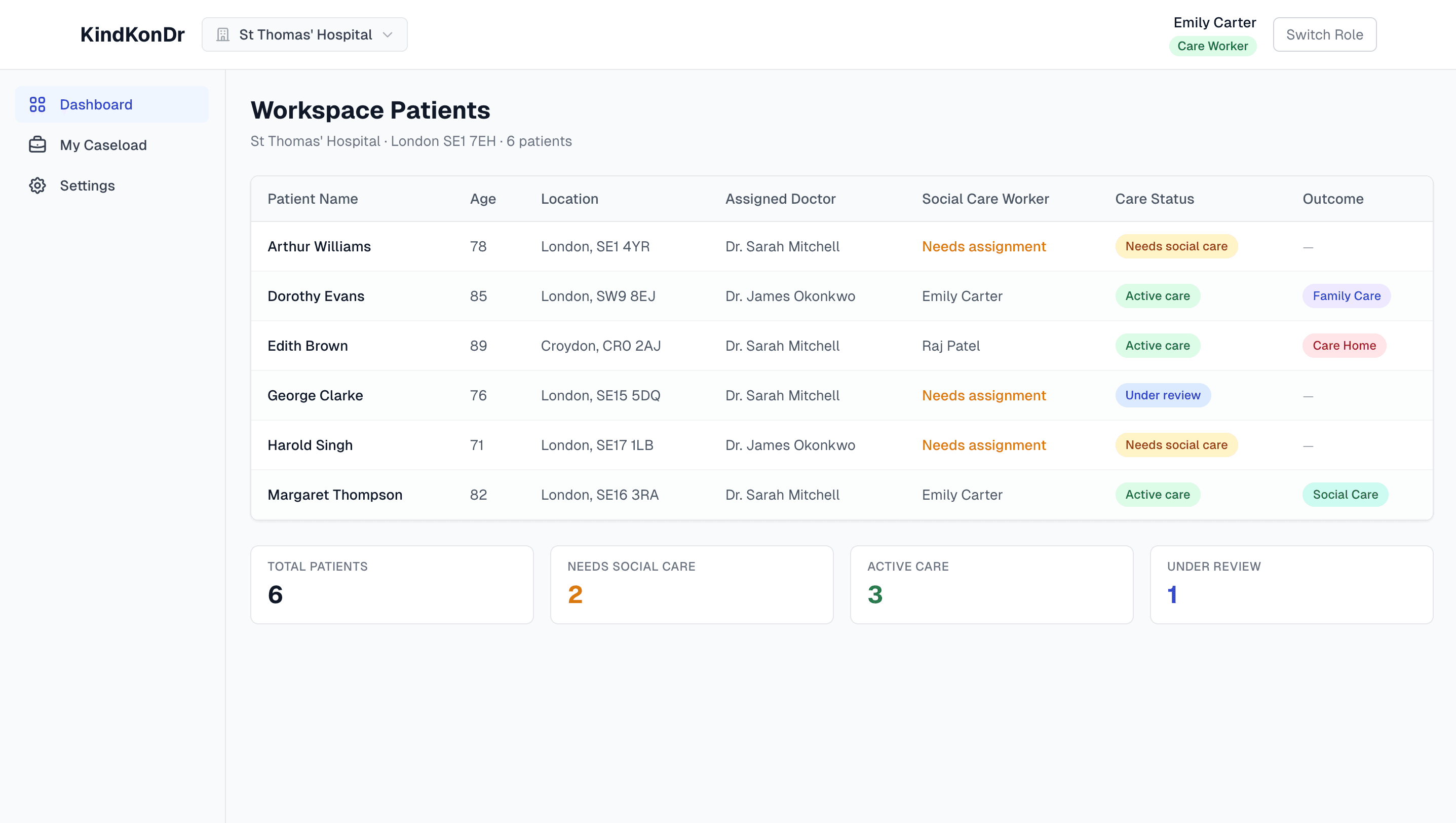Click the Settings gear icon
The image size is (1456, 823).
(x=37, y=185)
